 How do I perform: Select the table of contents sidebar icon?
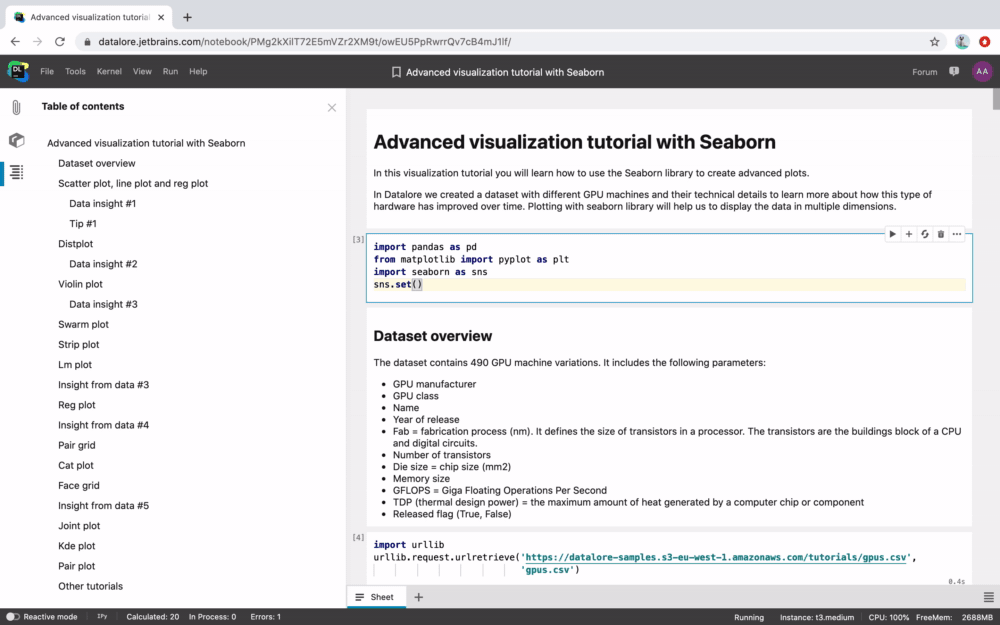pos(17,172)
